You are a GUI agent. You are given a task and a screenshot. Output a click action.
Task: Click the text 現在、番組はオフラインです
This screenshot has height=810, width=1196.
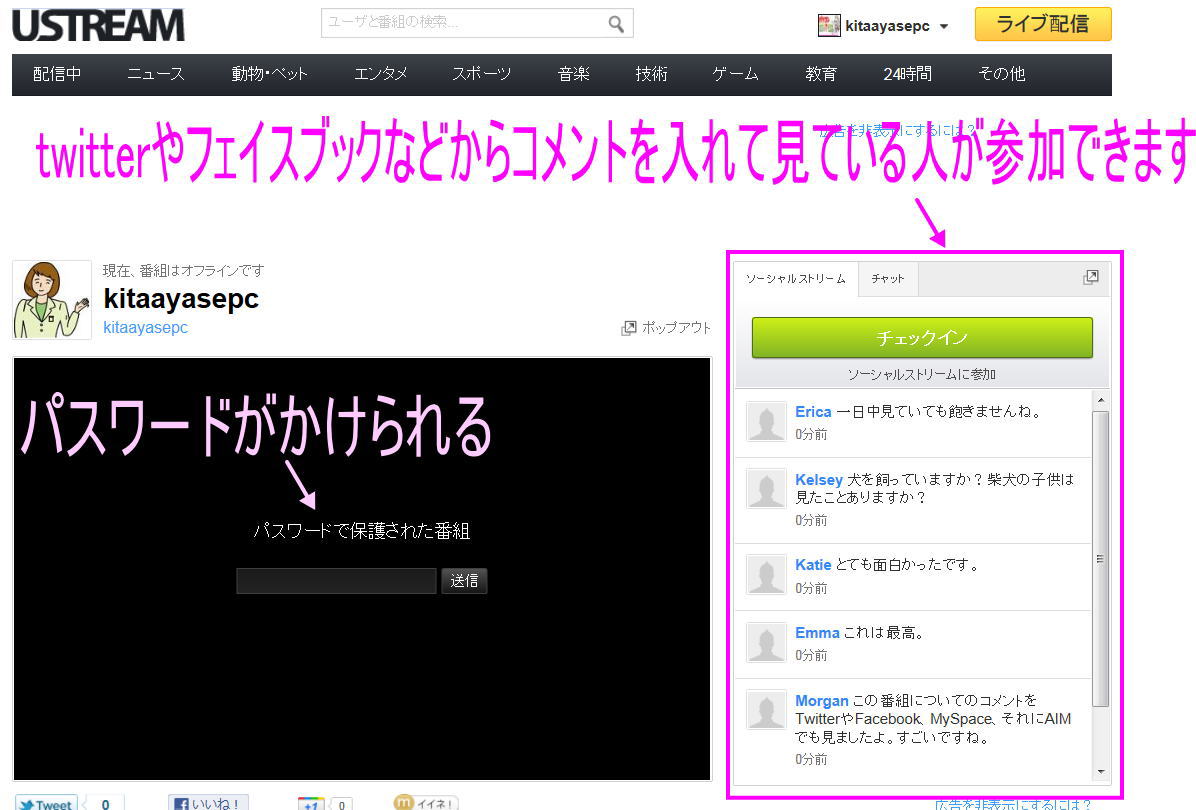coord(184,271)
